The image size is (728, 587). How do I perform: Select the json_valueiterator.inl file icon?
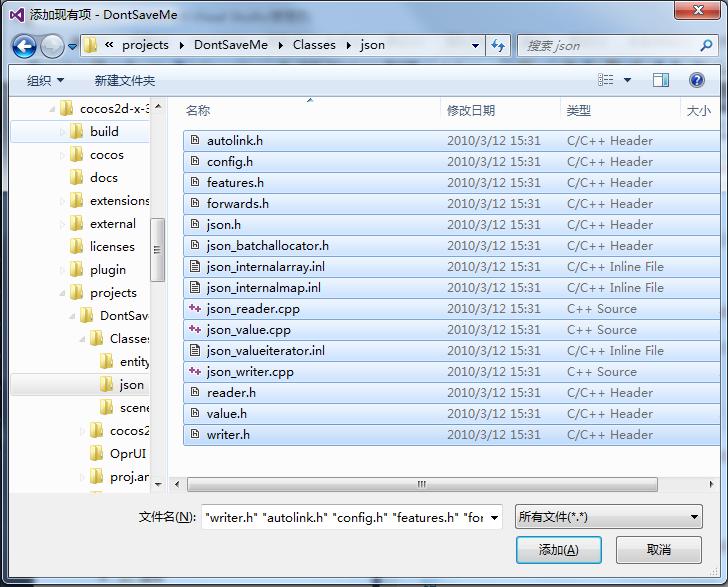[x=195, y=350]
